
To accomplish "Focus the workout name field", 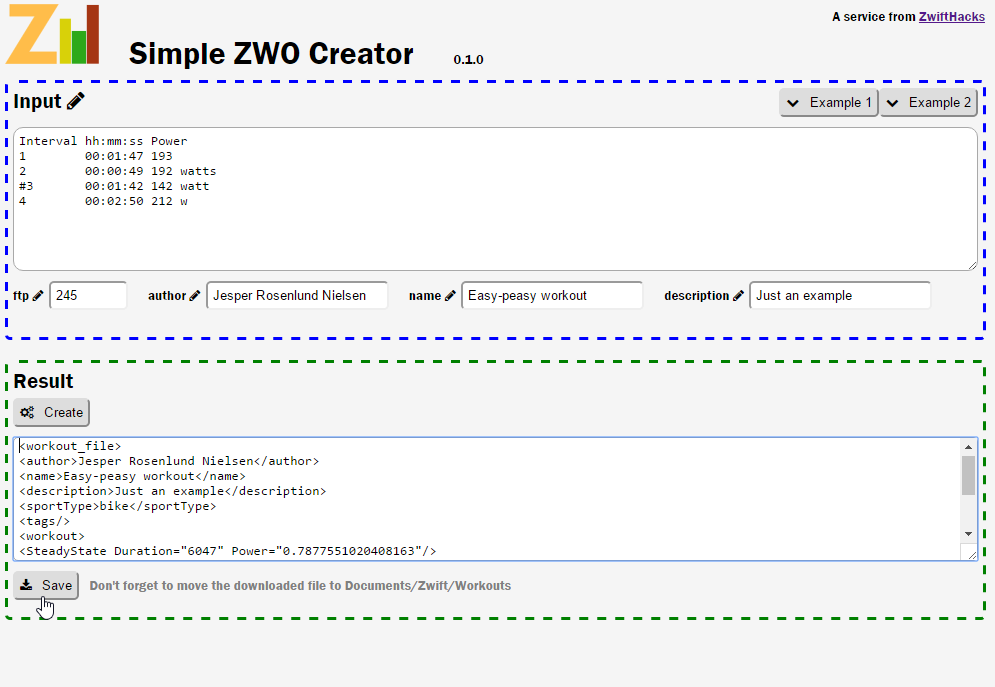I will point(552,296).
